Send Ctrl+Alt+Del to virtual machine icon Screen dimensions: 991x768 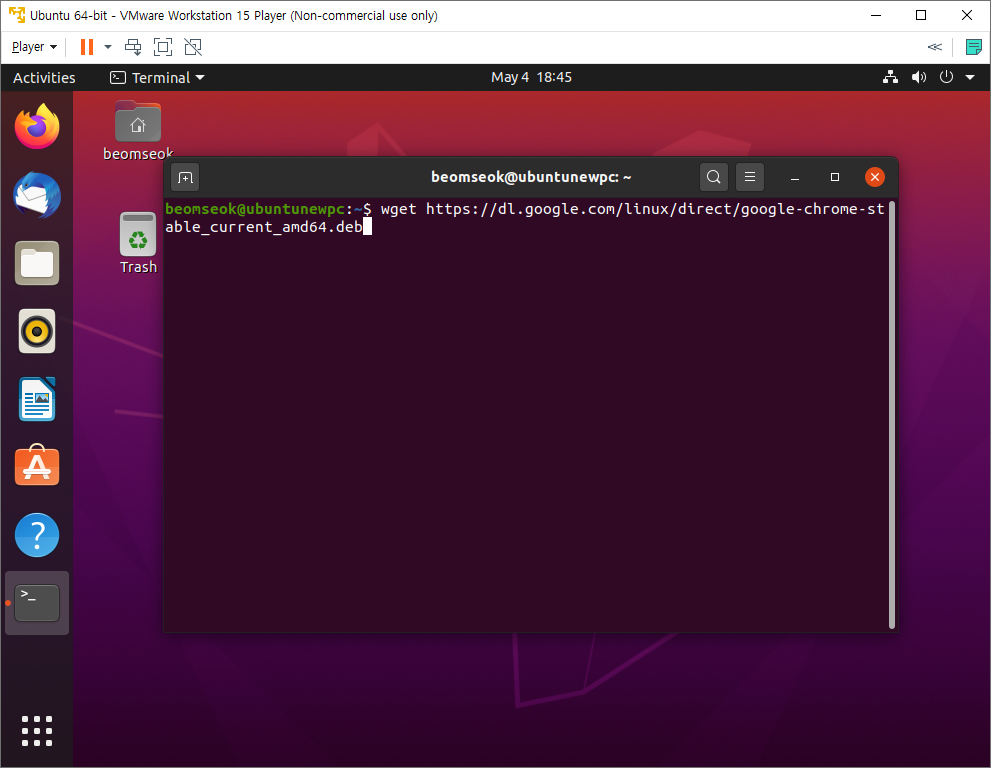(133, 47)
